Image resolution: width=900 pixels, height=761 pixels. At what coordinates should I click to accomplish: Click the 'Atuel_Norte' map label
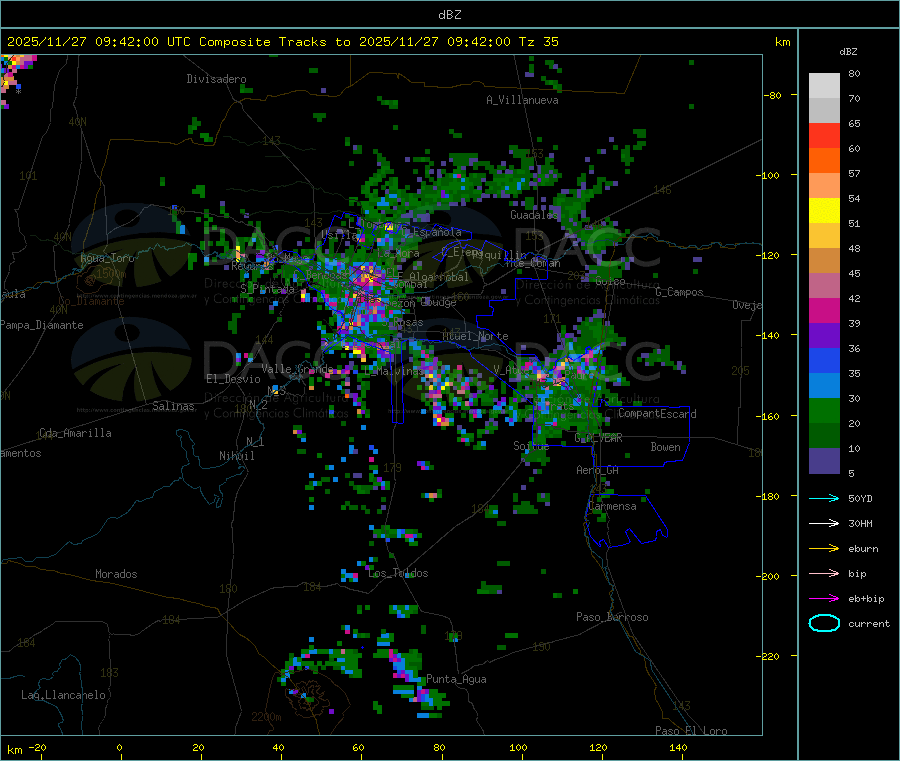click(475, 336)
